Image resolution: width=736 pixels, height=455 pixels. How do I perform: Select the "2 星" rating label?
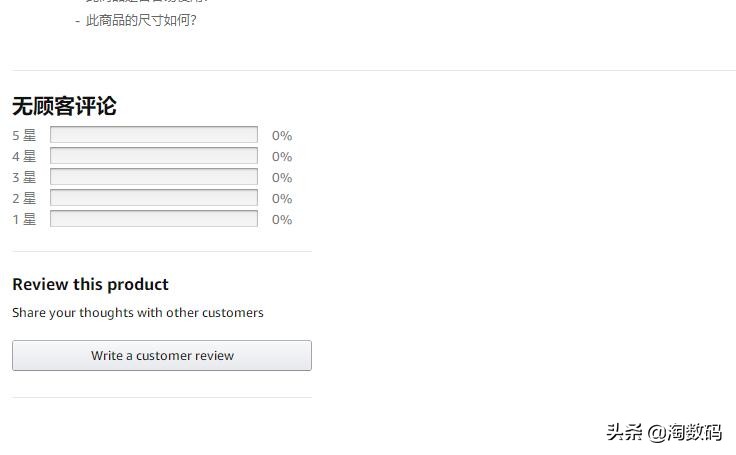tap(24, 199)
